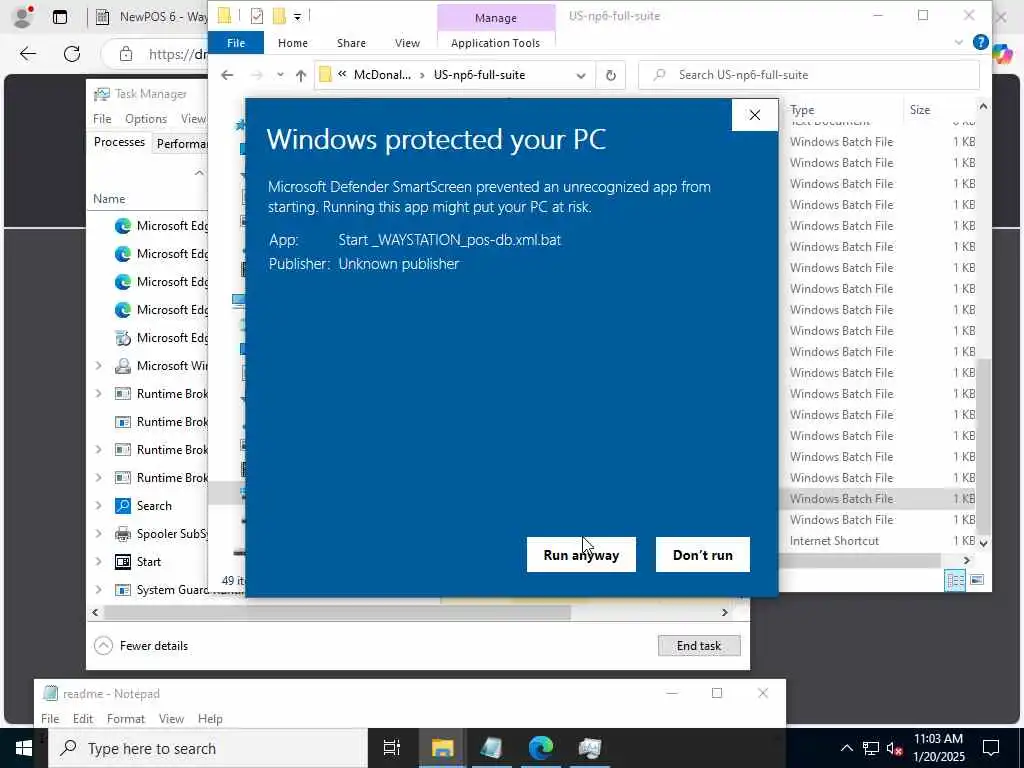The image size is (1024, 768).
Task: Switch to details view in Explorer
Action: pos(955,580)
